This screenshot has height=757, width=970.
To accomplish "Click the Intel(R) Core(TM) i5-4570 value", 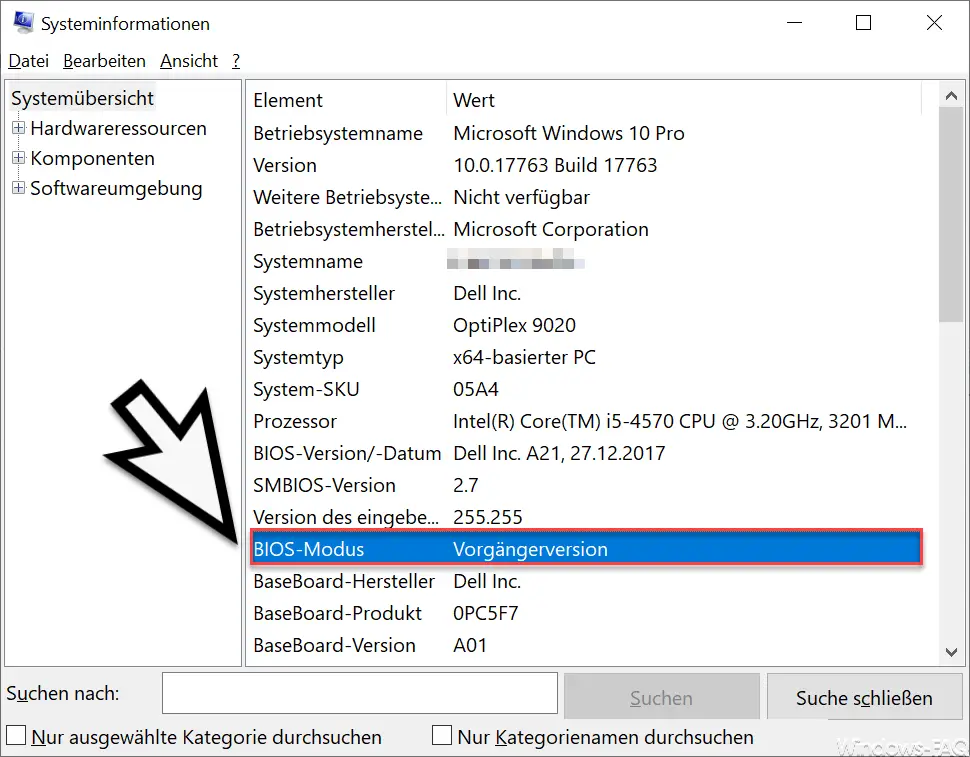I will pyautogui.click(x=680, y=421).
